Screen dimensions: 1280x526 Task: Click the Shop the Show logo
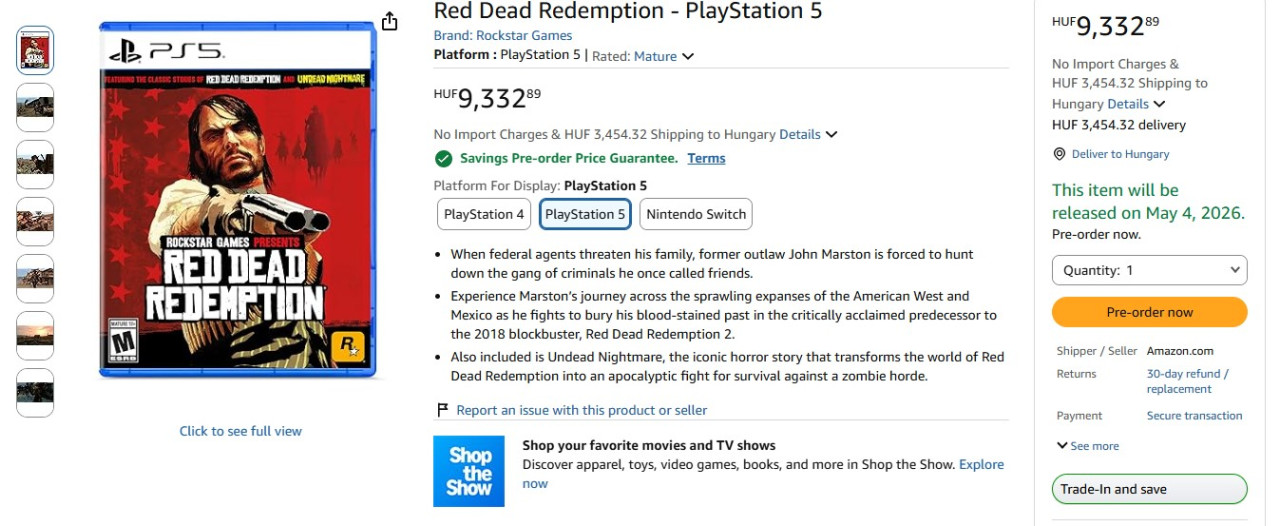click(469, 471)
